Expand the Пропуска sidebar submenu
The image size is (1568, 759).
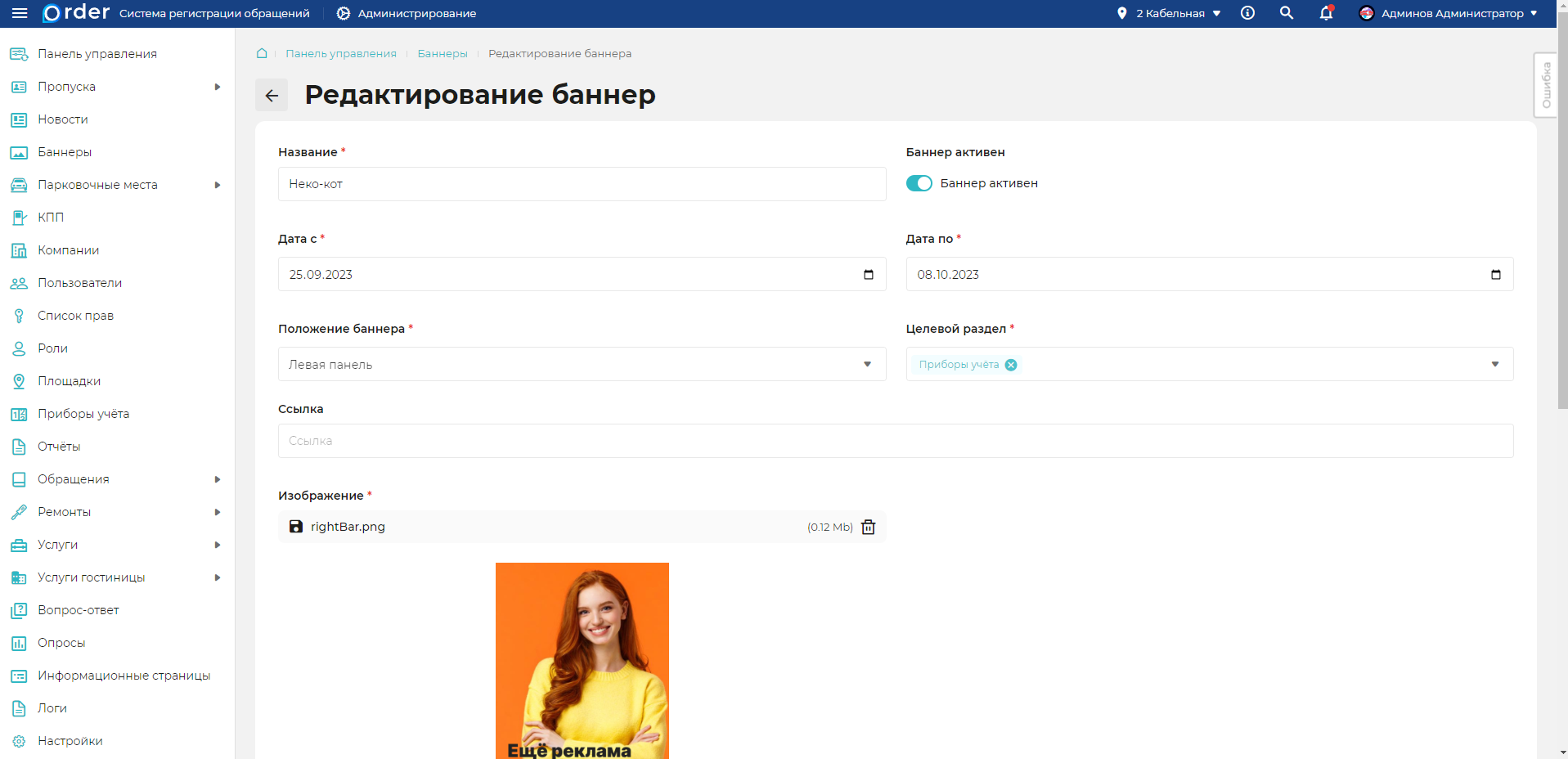pyautogui.click(x=217, y=87)
